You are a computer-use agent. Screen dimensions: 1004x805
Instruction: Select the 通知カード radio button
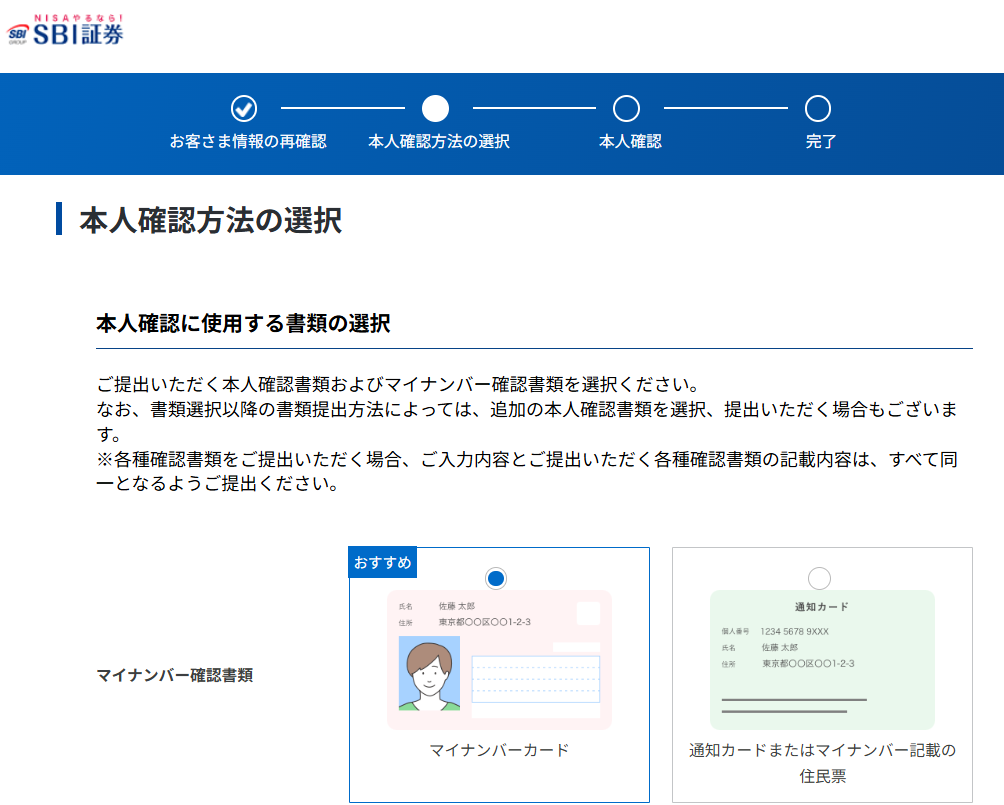coord(819,578)
